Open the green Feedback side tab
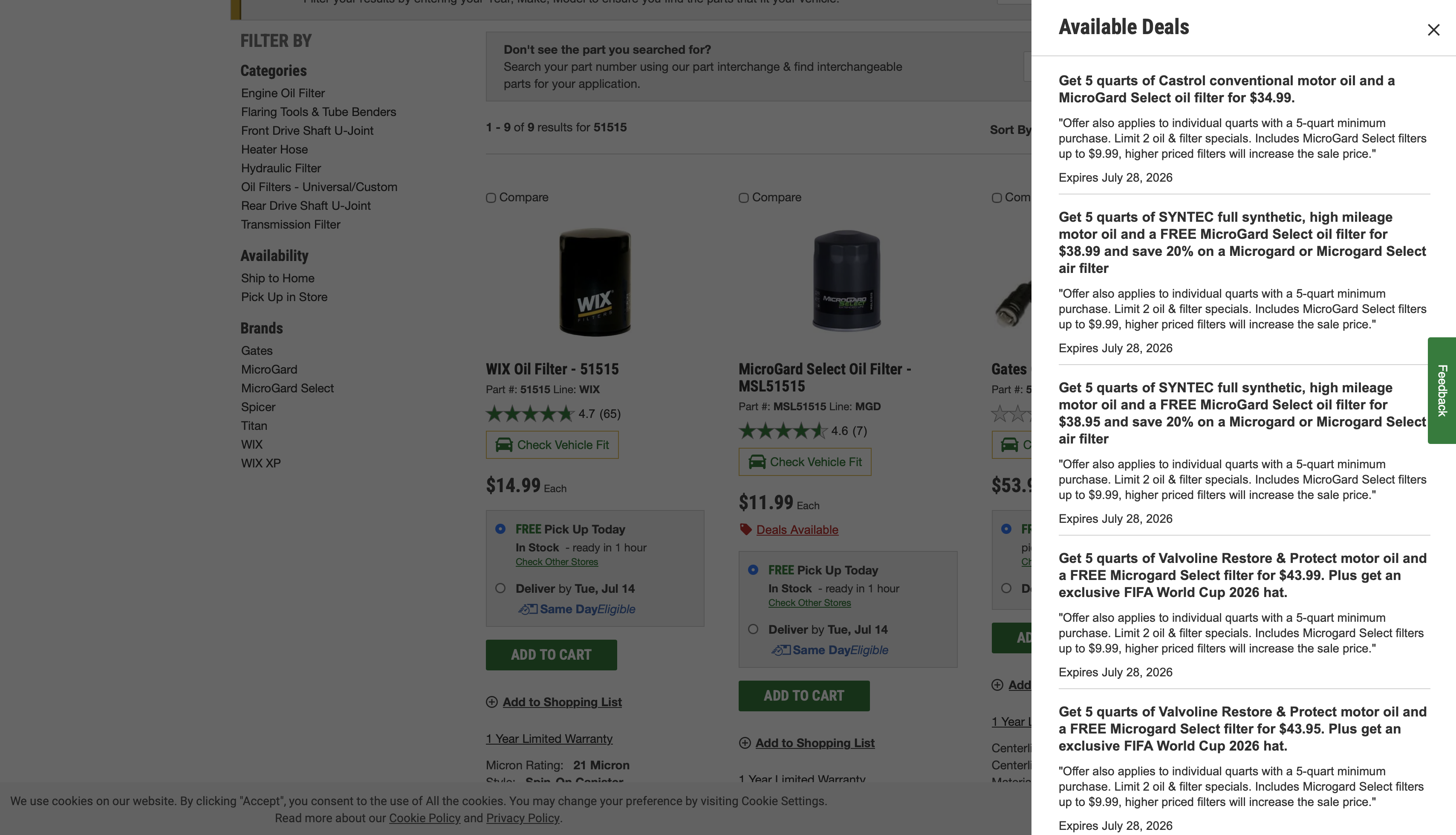1456x835 pixels. click(x=1442, y=391)
